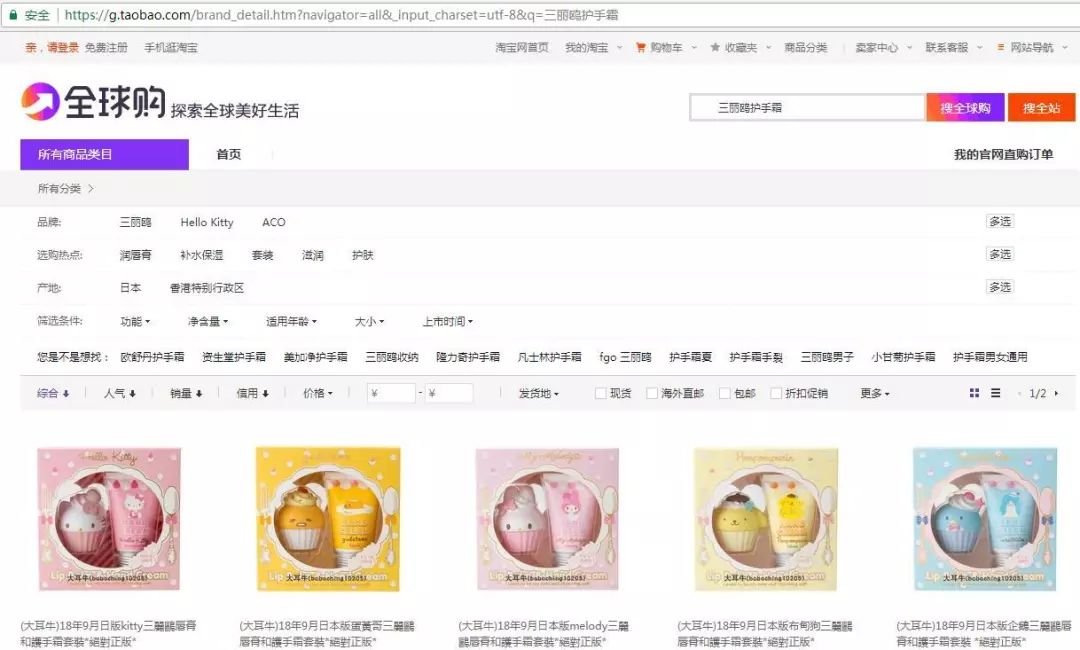Open 我的官网直购订单 link
The width and height of the screenshot is (1080, 650).
coord(1004,154)
